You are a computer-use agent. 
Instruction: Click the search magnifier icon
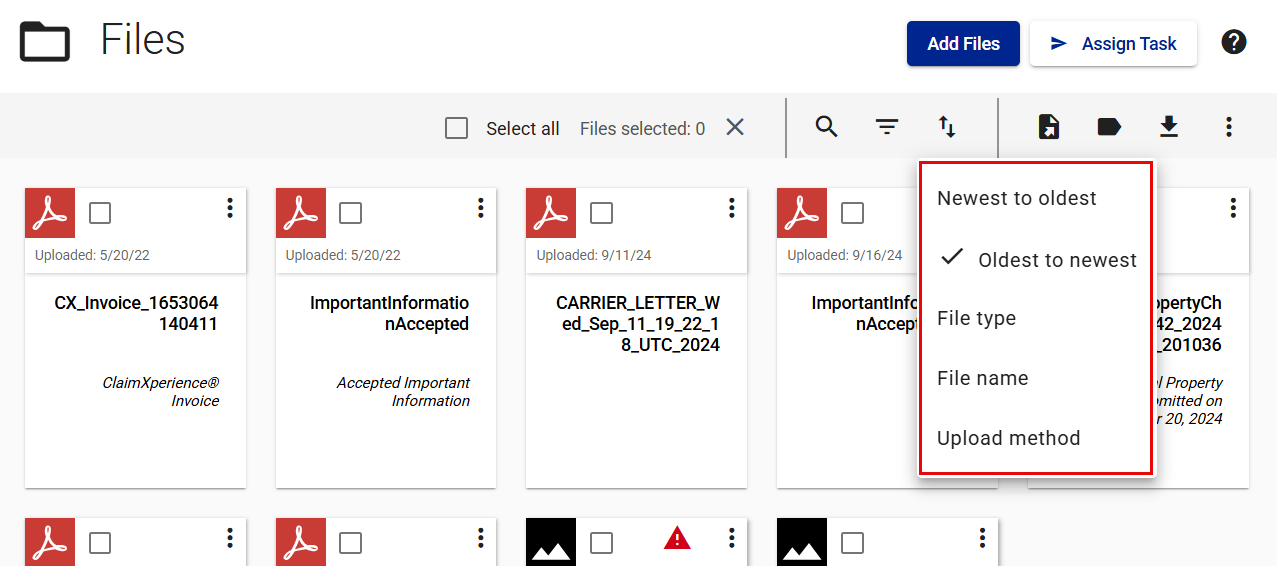click(826, 127)
